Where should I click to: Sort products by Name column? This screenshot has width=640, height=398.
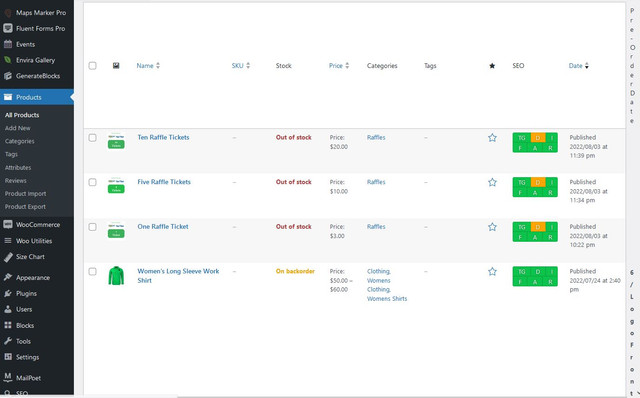[x=148, y=66]
